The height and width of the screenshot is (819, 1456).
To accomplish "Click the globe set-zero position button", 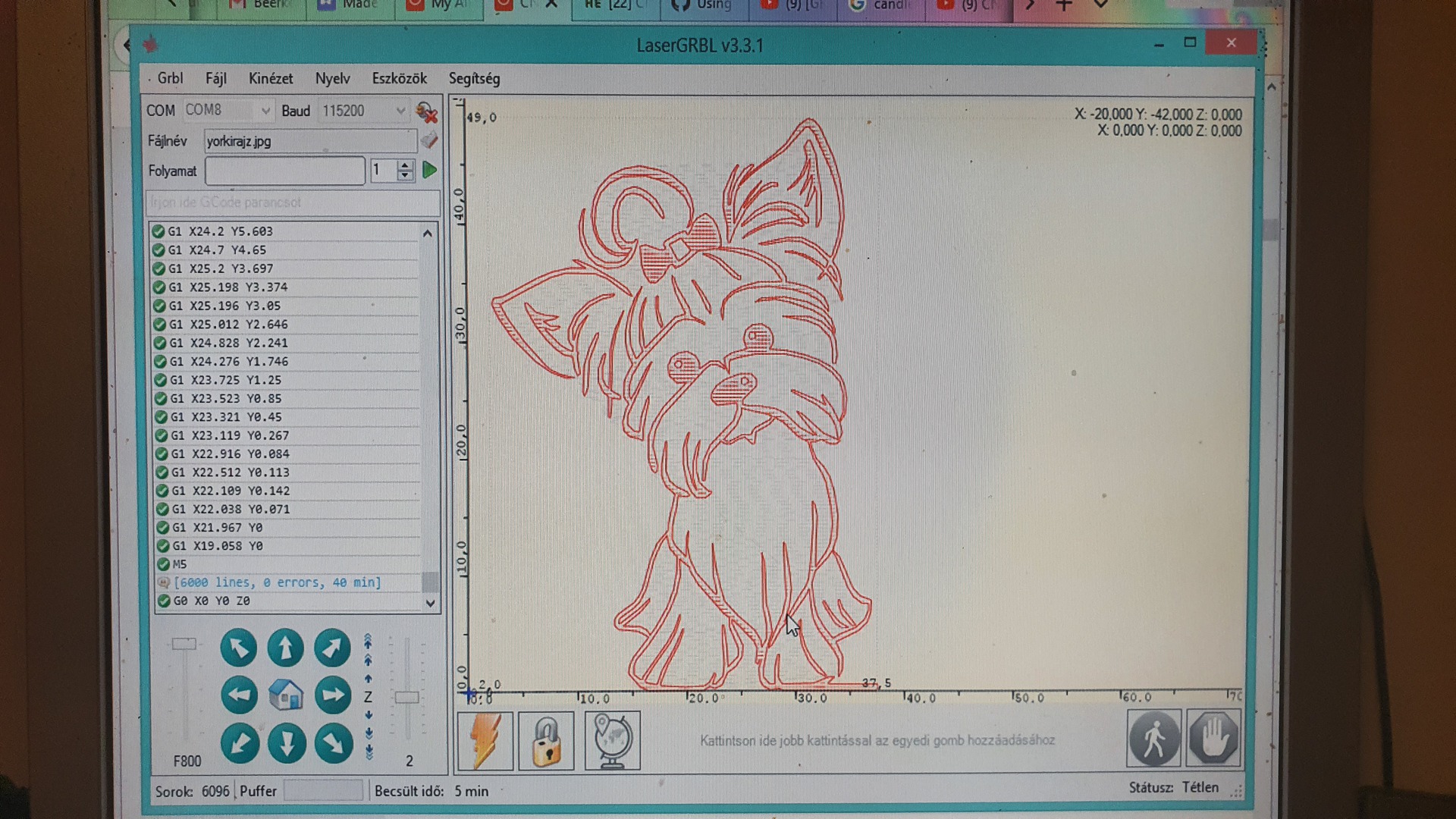I will tap(612, 740).
